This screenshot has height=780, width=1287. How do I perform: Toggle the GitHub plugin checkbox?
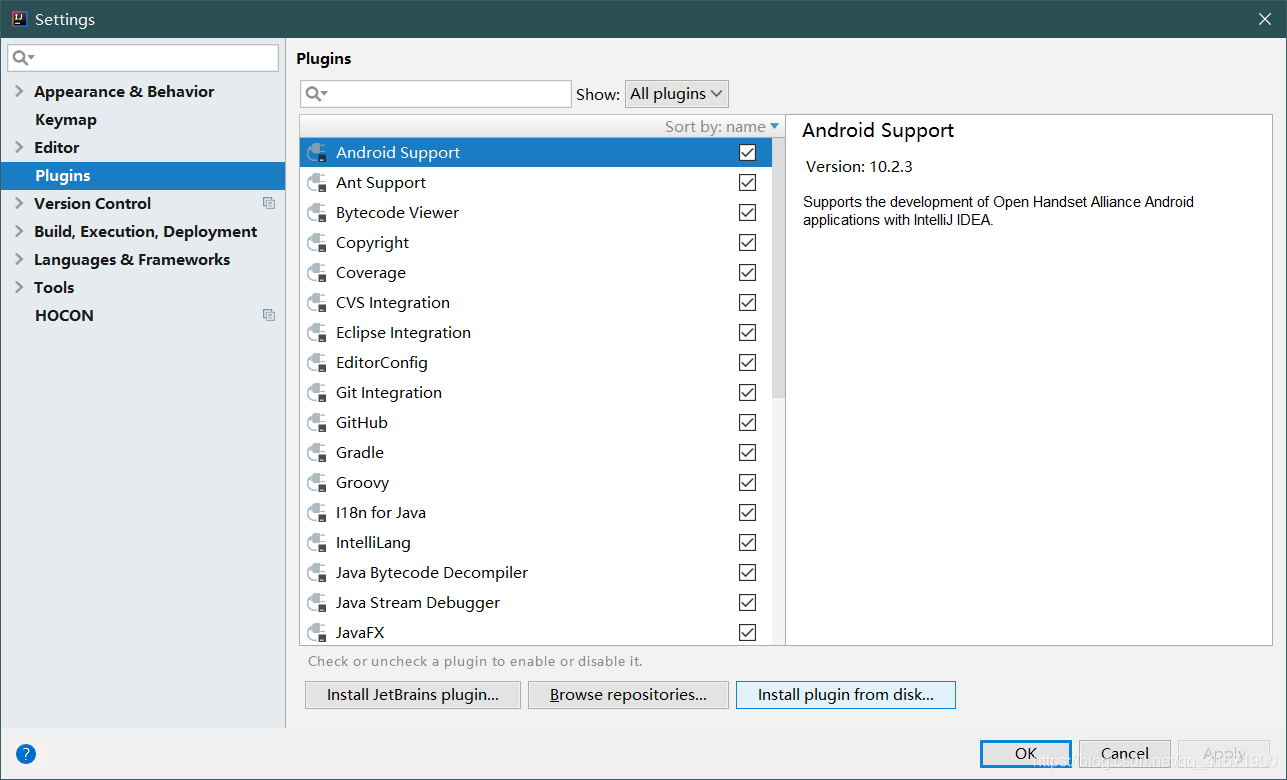click(747, 423)
